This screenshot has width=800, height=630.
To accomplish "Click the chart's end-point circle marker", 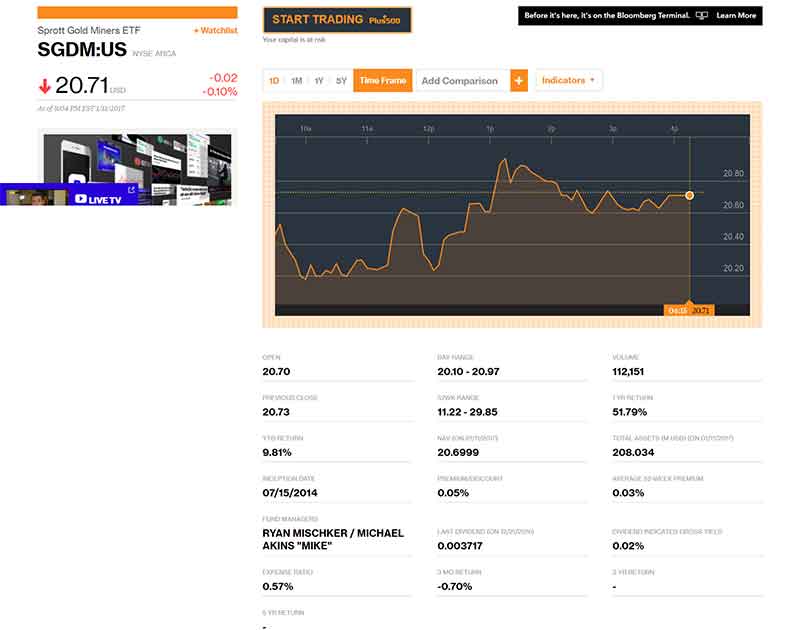I will [x=689, y=195].
